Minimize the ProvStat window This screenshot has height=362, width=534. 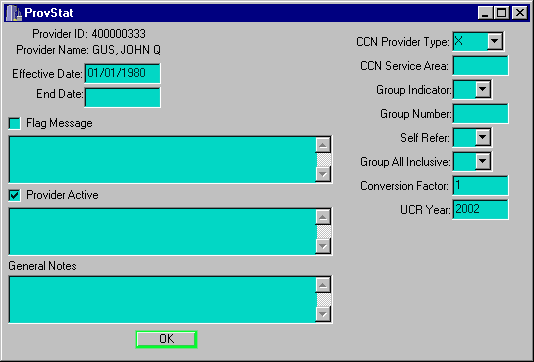(x=485, y=13)
